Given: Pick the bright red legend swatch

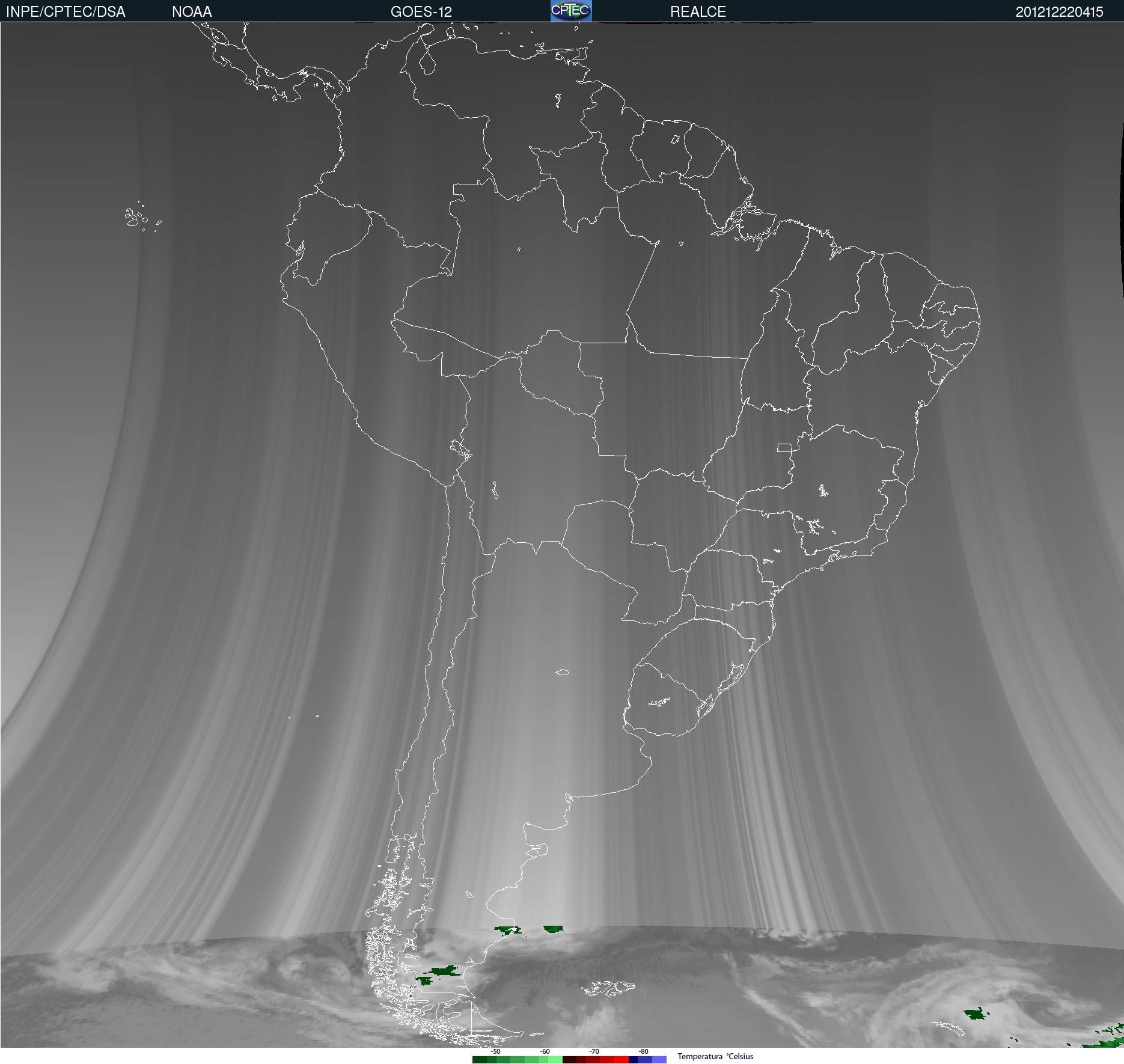Looking at the screenshot, I should 622,1060.
